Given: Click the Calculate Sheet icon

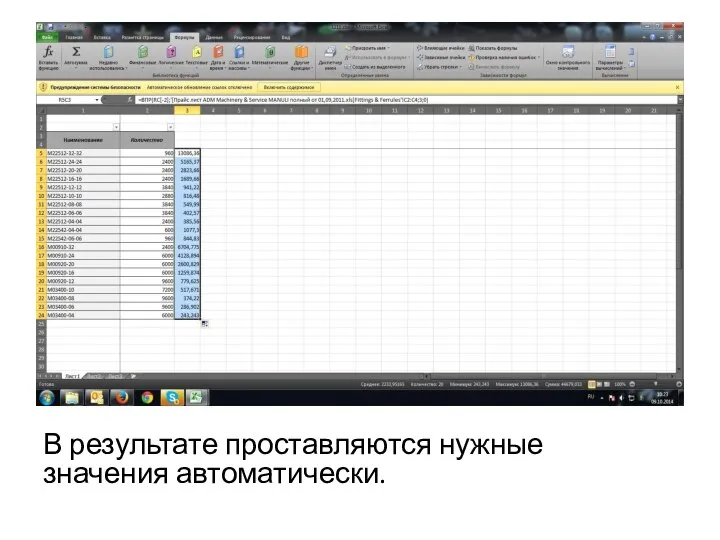Looking at the screenshot, I should (632, 64).
